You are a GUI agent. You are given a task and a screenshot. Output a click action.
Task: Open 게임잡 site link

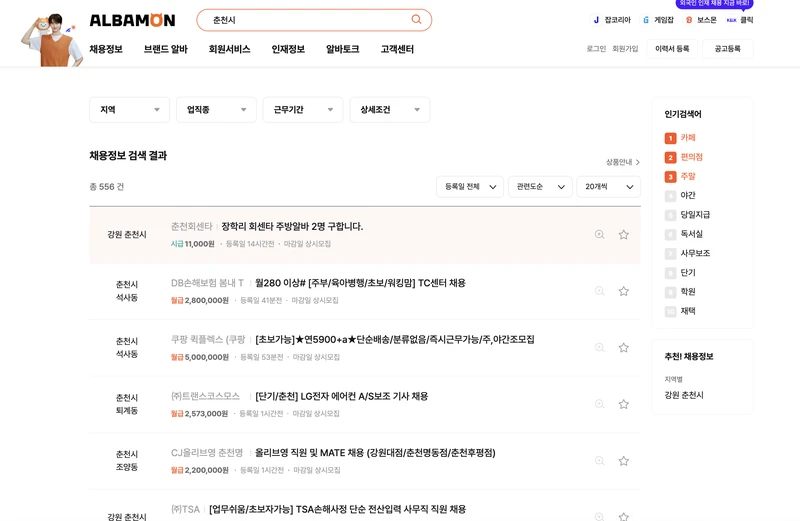[659, 20]
